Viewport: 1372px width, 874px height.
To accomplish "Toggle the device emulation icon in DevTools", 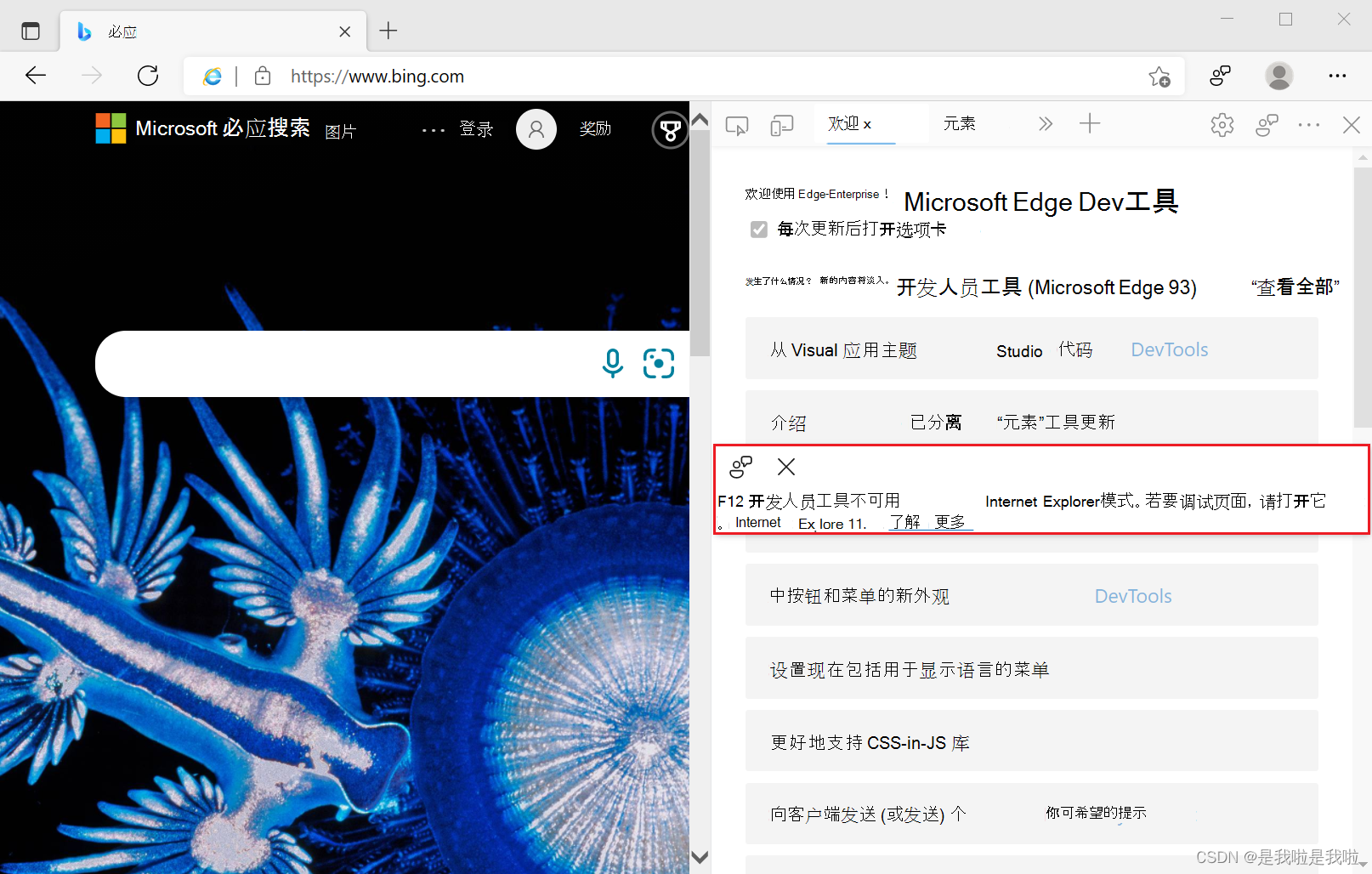I will point(781,126).
